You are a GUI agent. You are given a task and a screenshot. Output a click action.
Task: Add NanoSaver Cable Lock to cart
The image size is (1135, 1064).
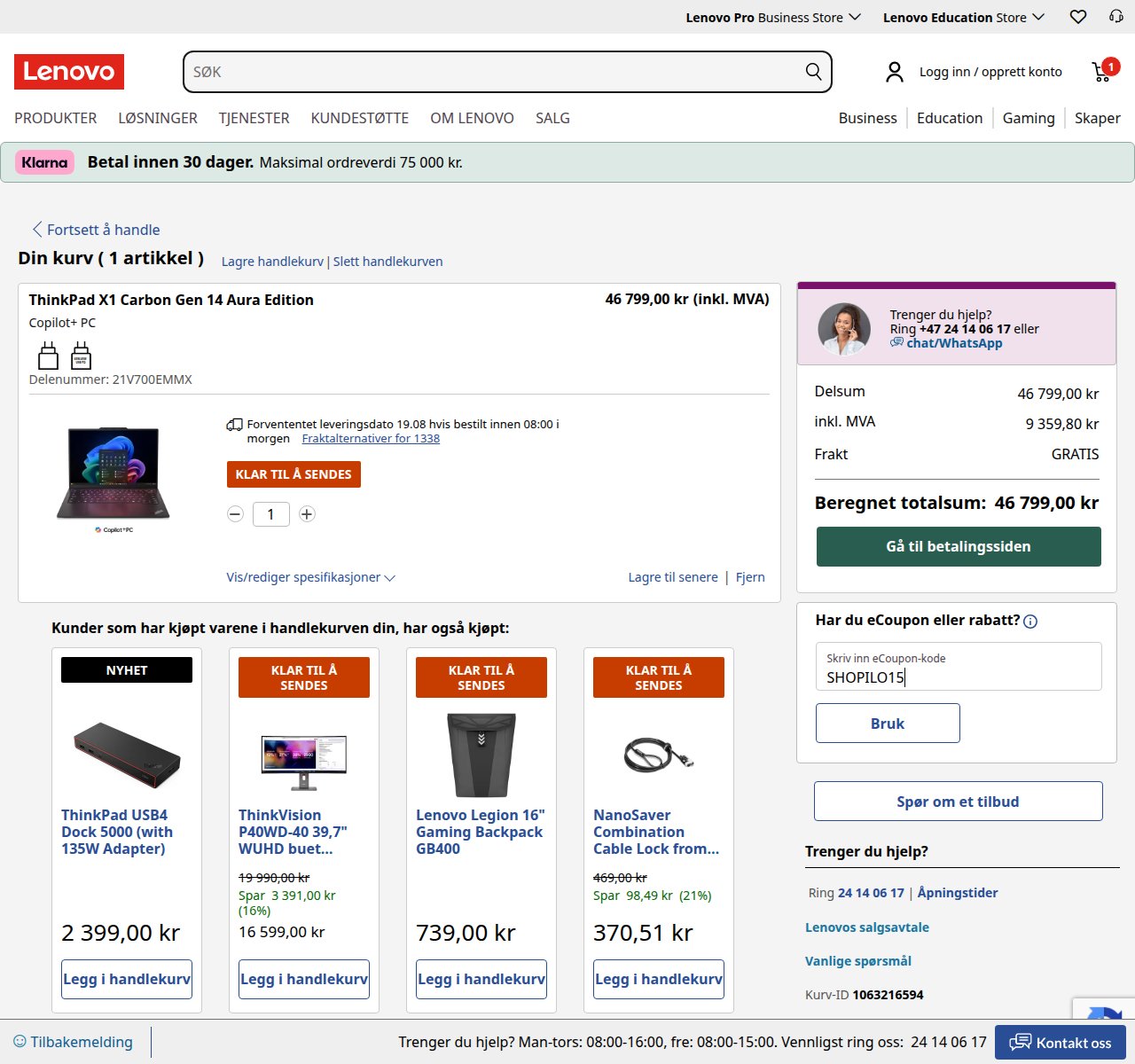pos(659,979)
